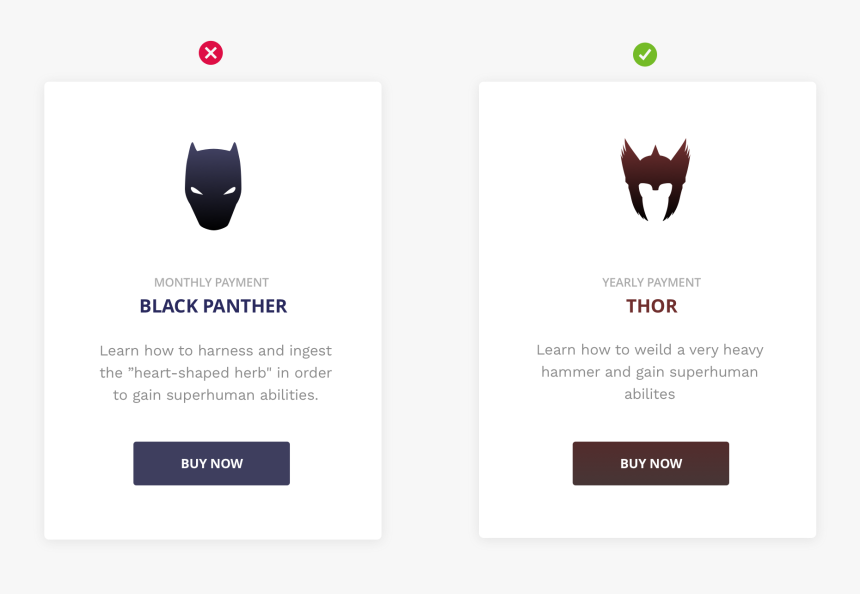This screenshot has width=860, height=594.
Task: Select the THOR heading
Action: click(x=651, y=306)
